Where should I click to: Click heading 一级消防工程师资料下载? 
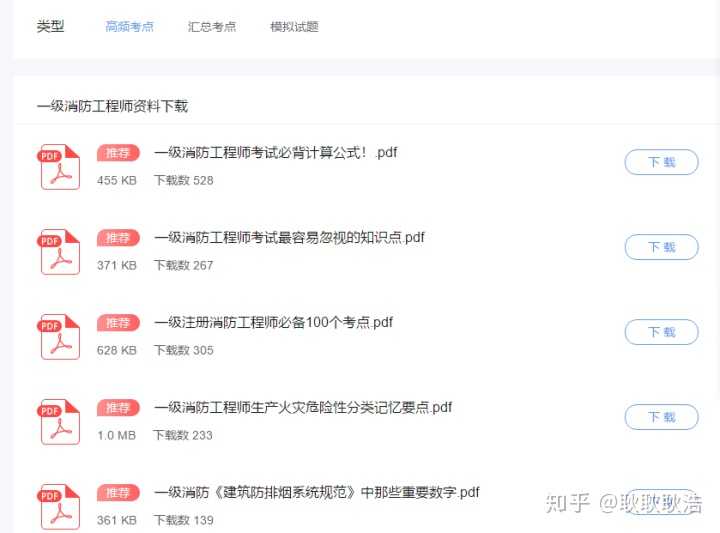tap(112, 107)
